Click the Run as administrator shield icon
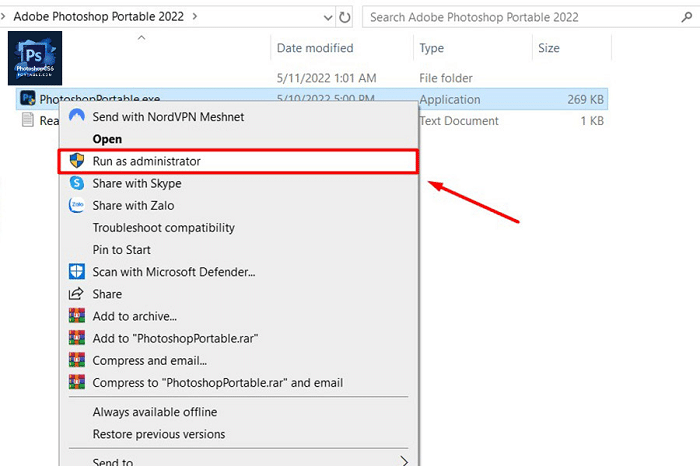Image resolution: width=700 pixels, height=466 pixels. click(77, 161)
